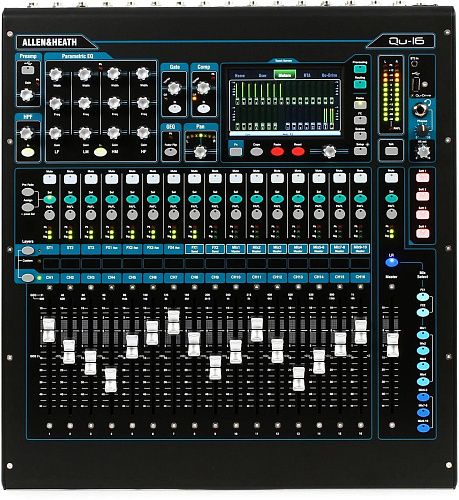Screen dimensions: 459x500
Task: Select the lower CH1-16 layer key
Action: click(28, 278)
